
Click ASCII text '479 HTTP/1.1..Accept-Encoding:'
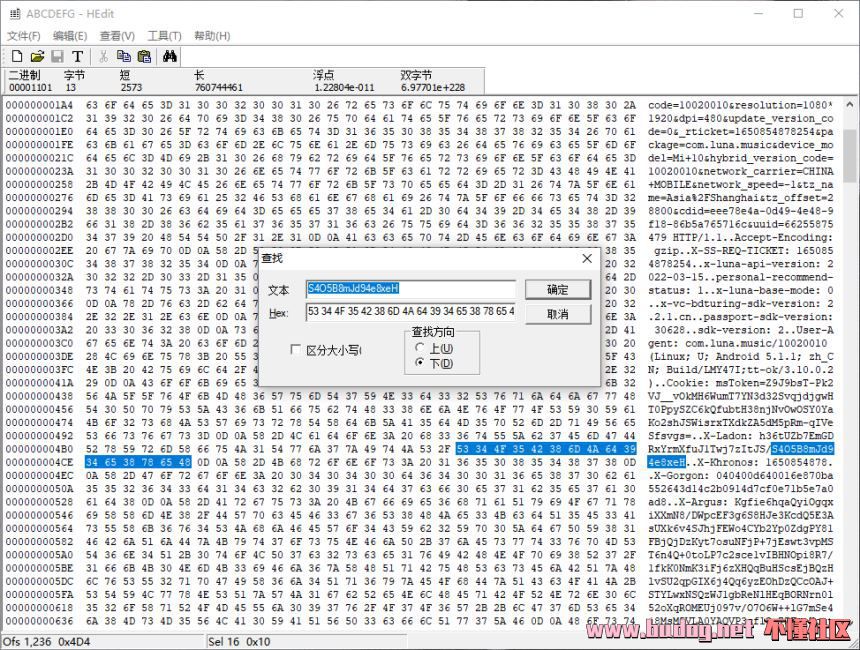[x=741, y=238]
